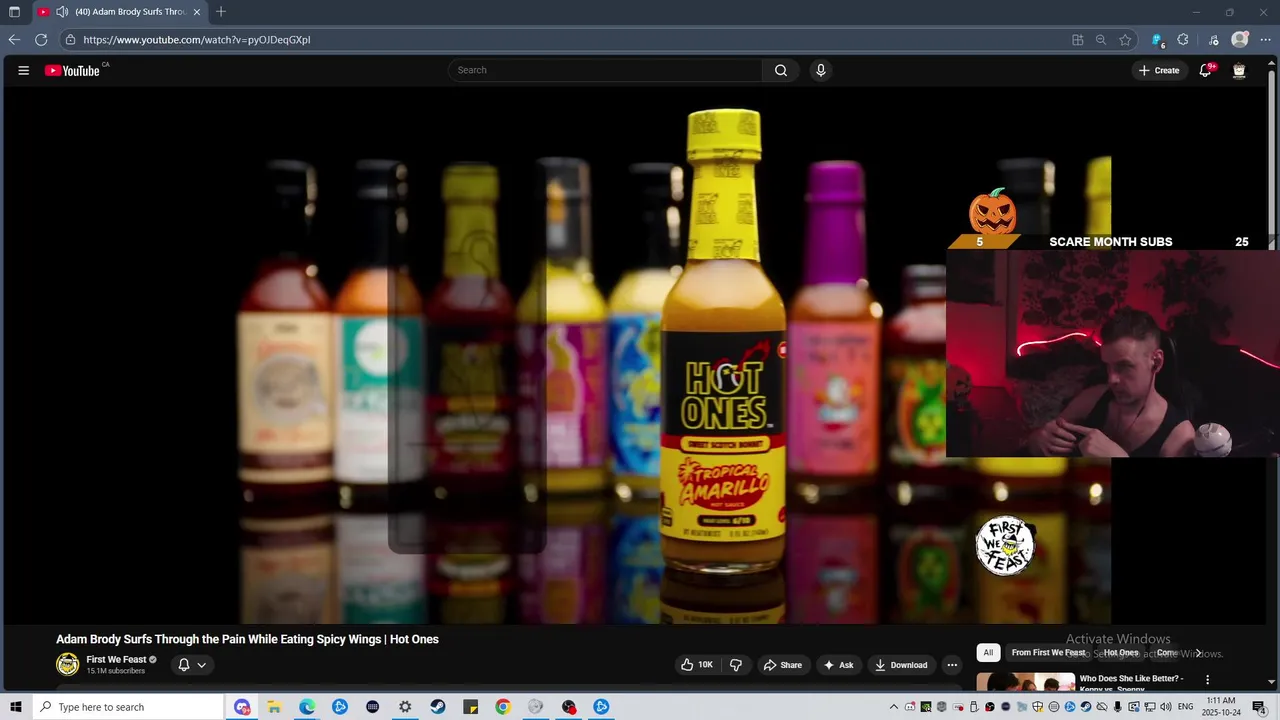Click the video title Adam Brody Surfs Through
This screenshot has height=720, width=1280.
click(247, 639)
